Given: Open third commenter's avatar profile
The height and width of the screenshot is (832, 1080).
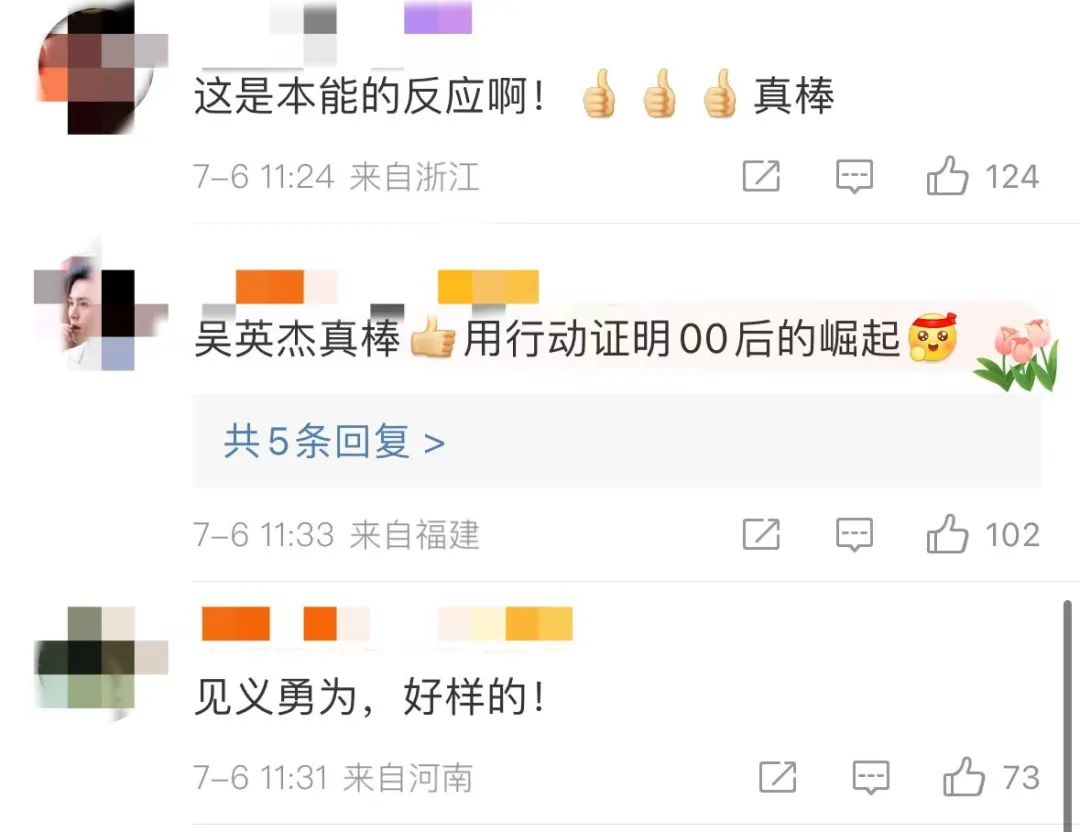Looking at the screenshot, I should tap(101, 664).
